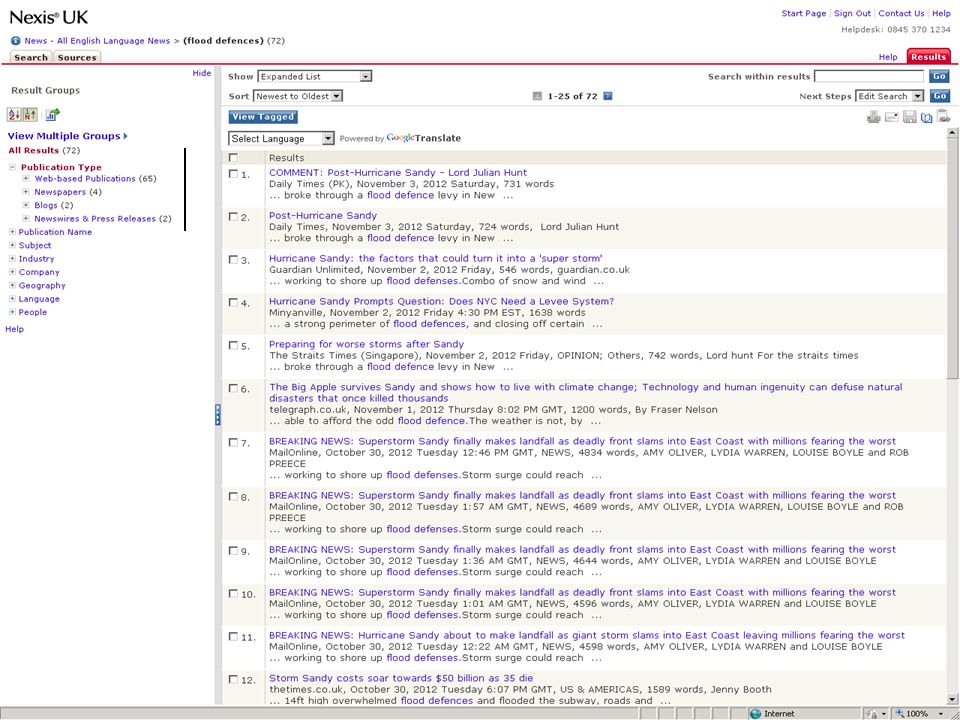This screenshot has width=960, height=720.
Task: Click Hide to hide Result Groups panel
Action: [x=201, y=73]
